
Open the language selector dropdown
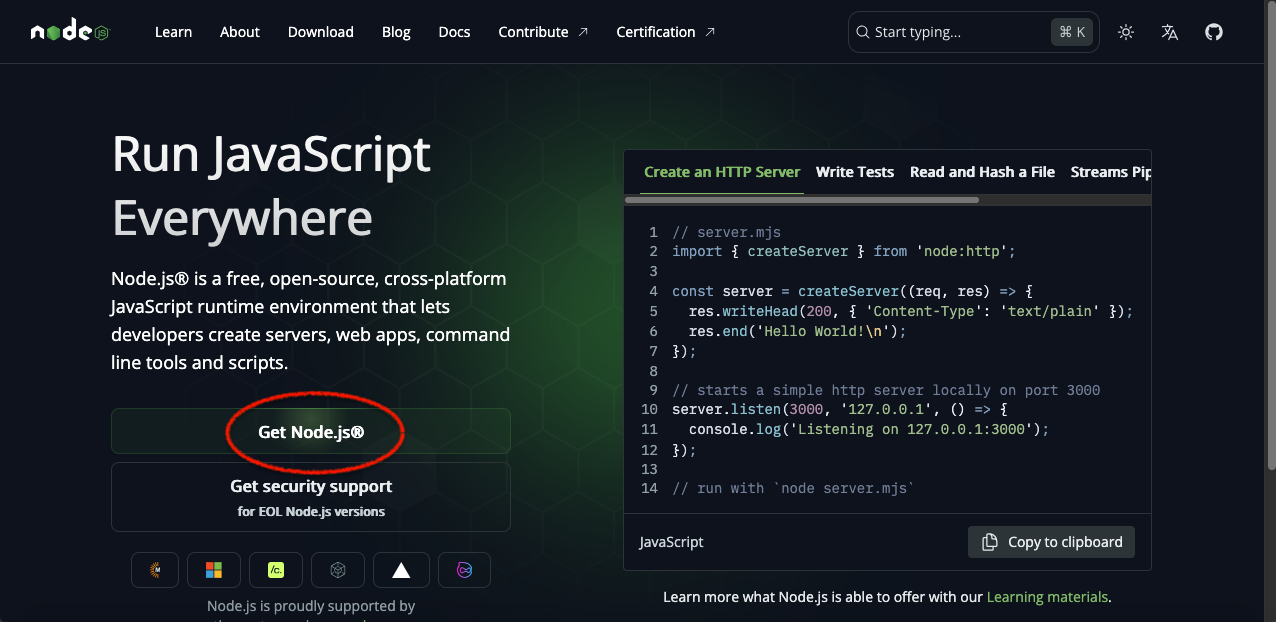coord(1169,32)
